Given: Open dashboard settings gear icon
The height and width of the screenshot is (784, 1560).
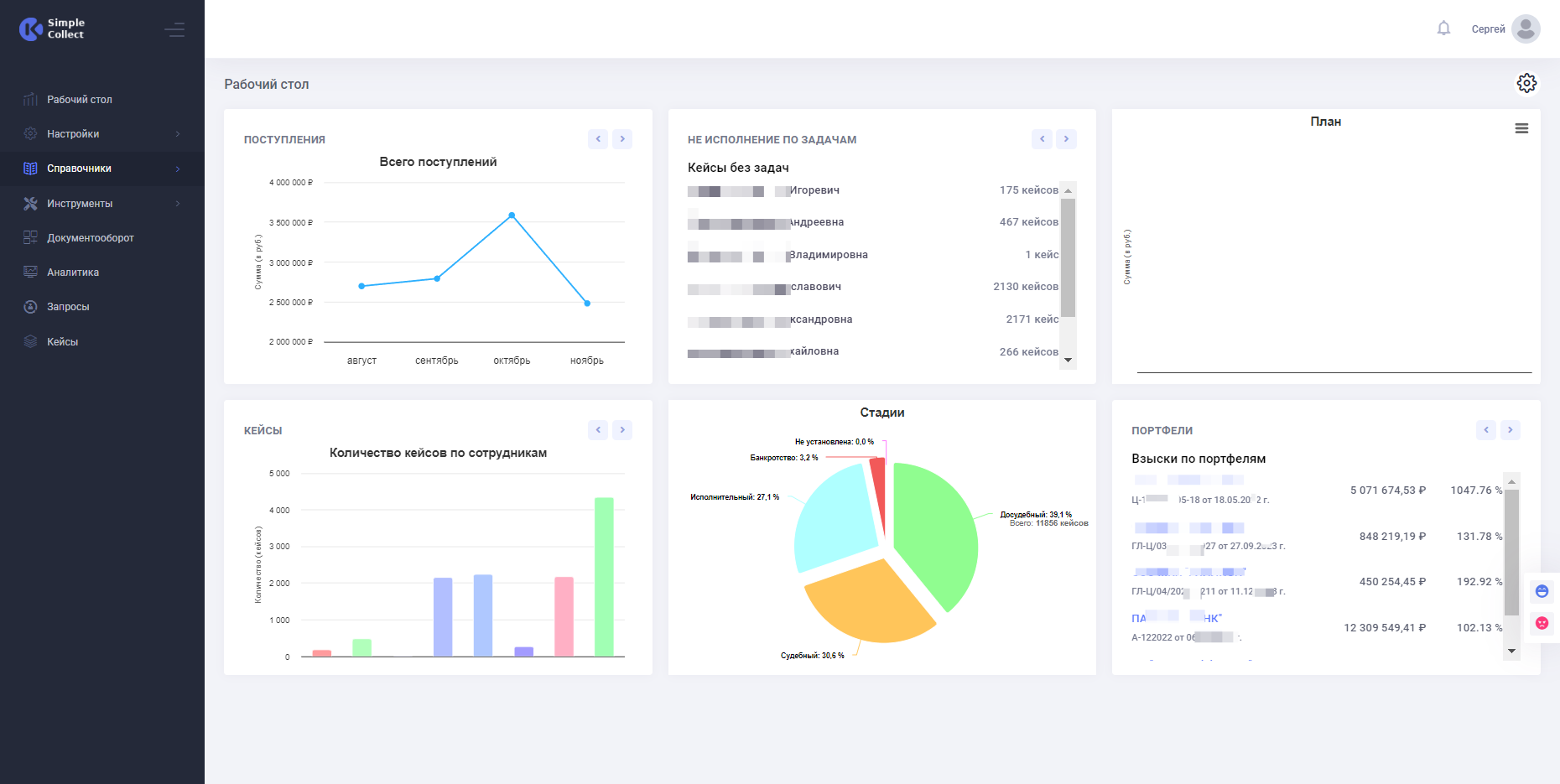Looking at the screenshot, I should click(x=1526, y=83).
